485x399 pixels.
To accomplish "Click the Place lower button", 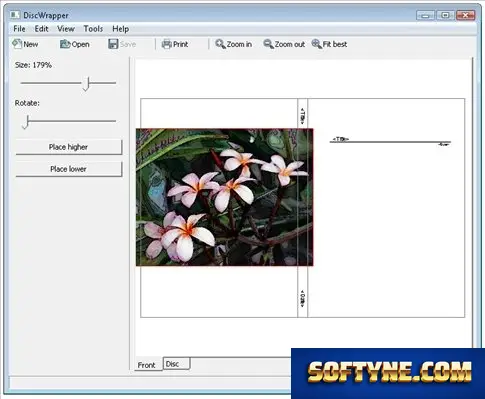I will pos(69,169).
